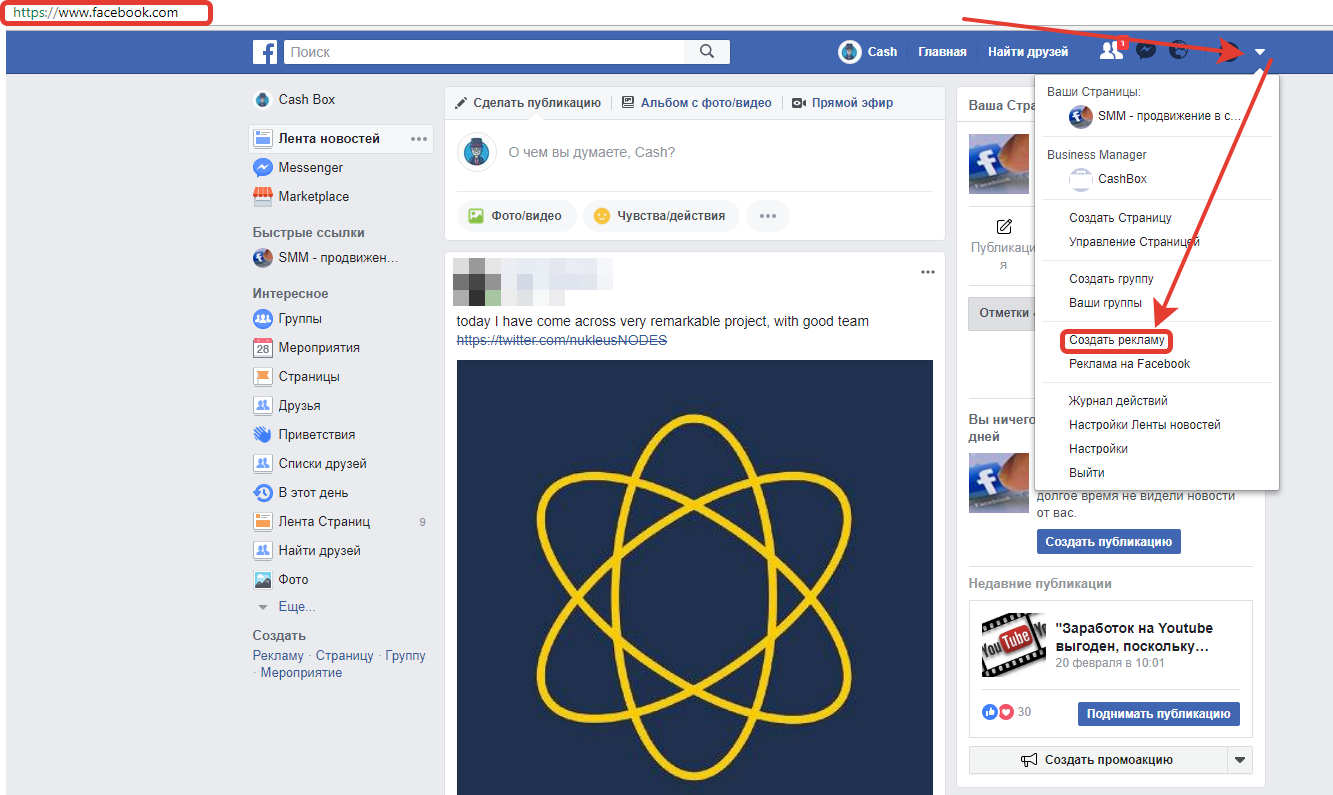
Task: Select Реклама на Facebook menu item
Action: [1129, 364]
